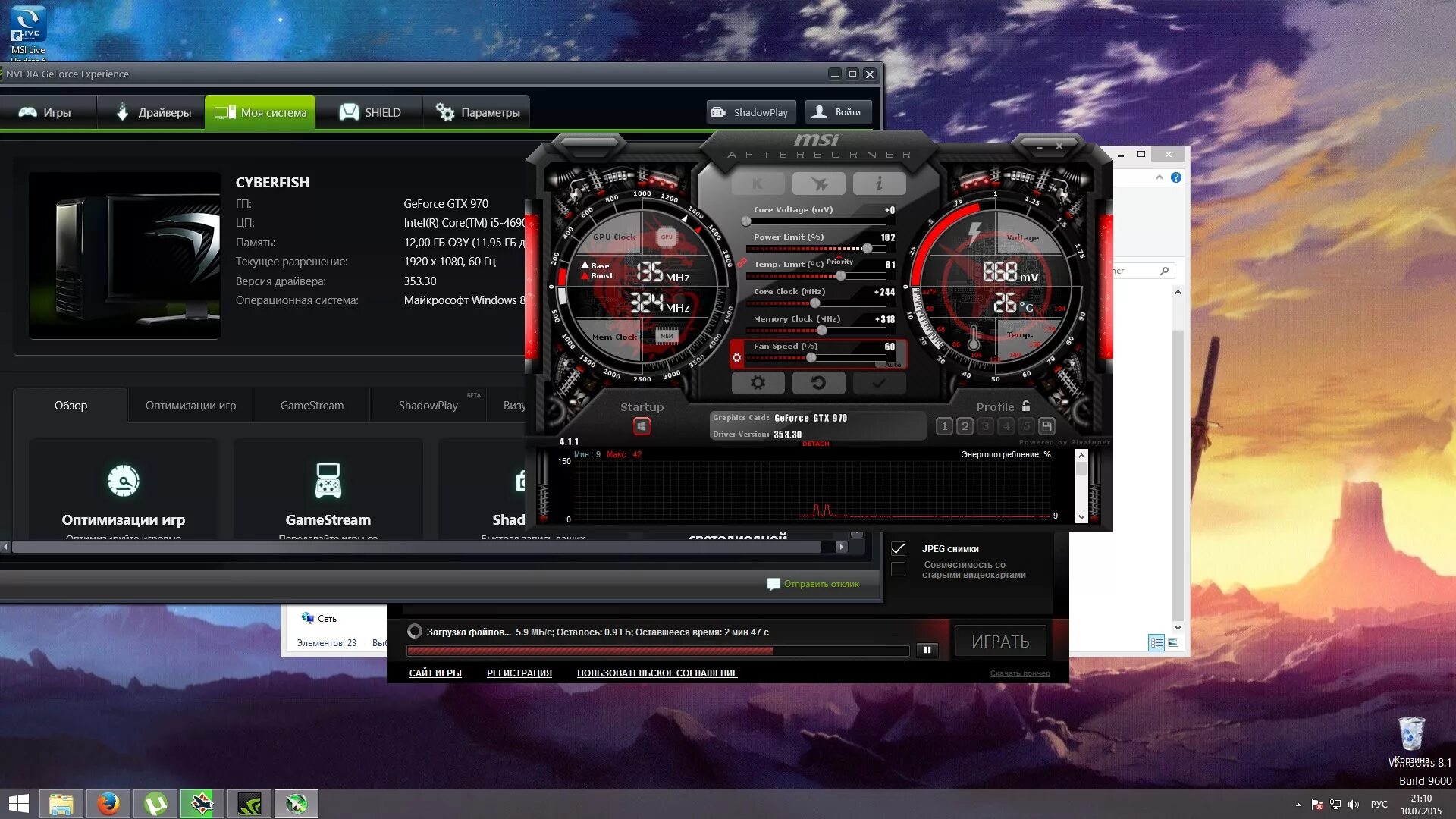Open the Игры tab in GeForce Experience

[45, 112]
